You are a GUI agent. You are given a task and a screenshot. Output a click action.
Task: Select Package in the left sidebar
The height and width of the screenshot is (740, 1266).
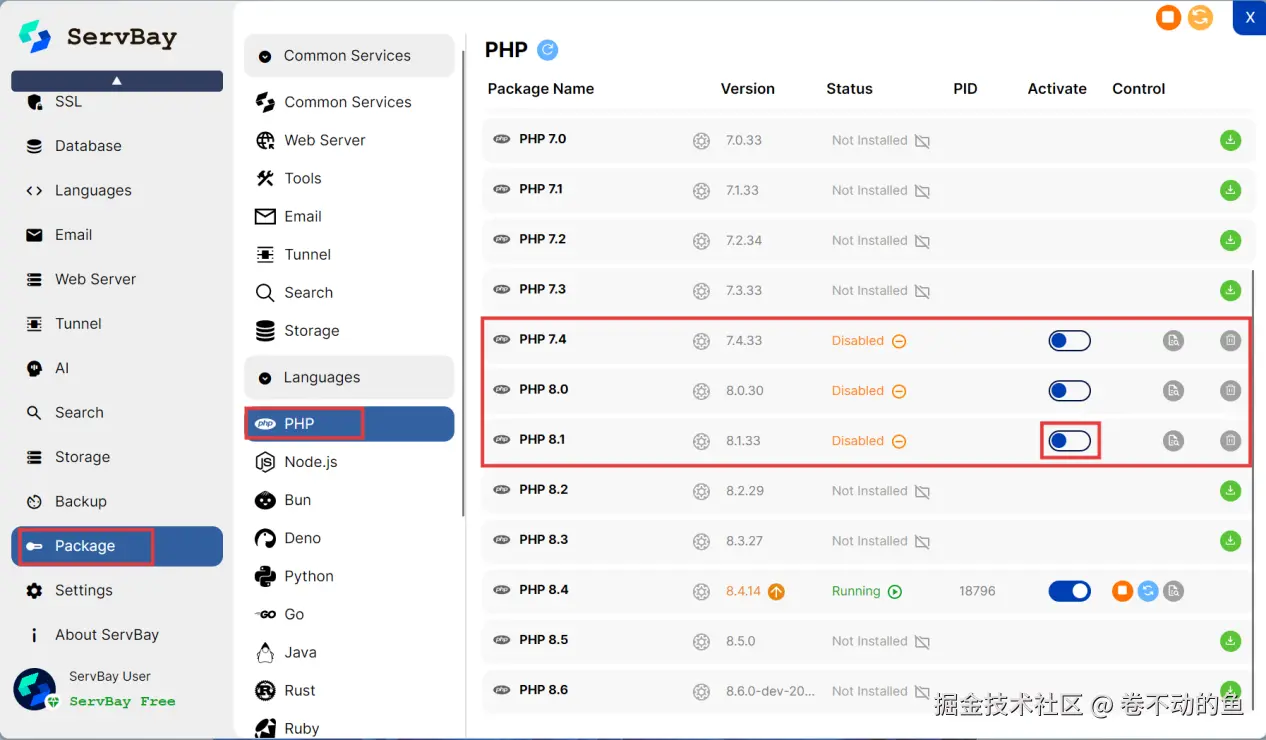pos(117,546)
